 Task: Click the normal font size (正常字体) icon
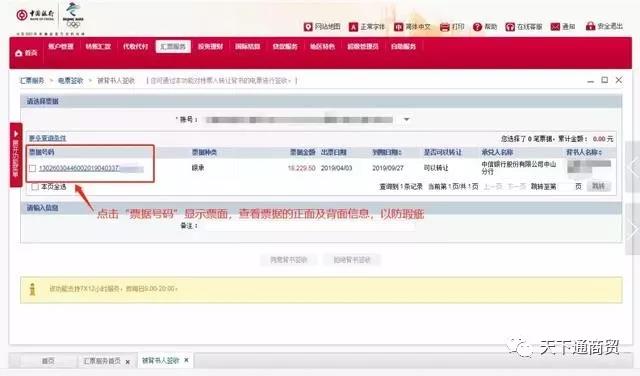coord(353,27)
